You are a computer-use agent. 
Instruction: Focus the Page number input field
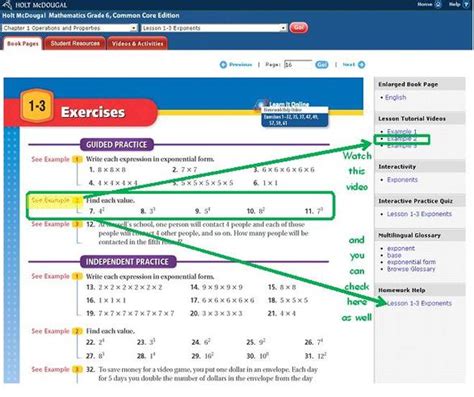[x=298, y=65]
